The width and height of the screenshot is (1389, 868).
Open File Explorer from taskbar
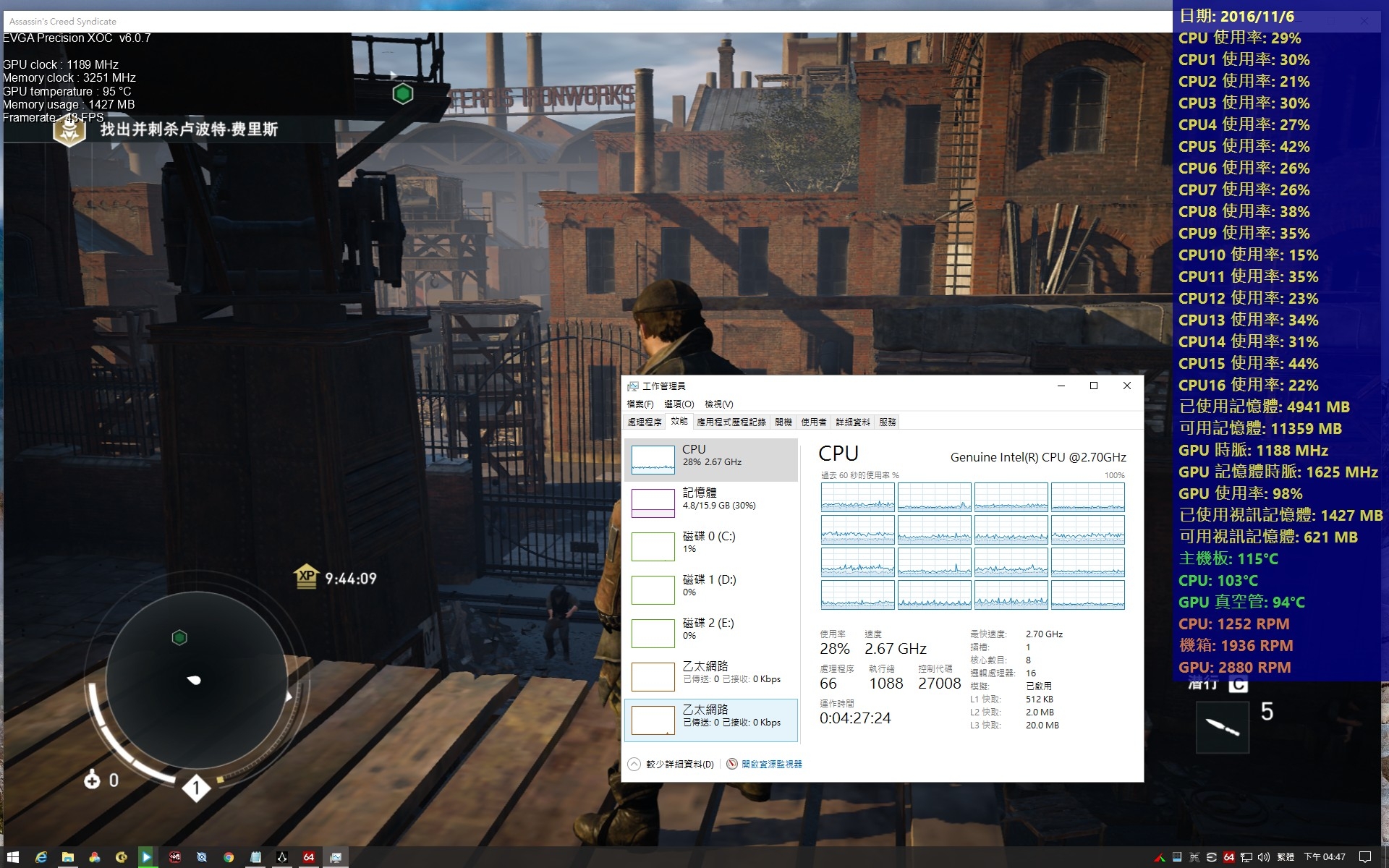tap(67, 857)
